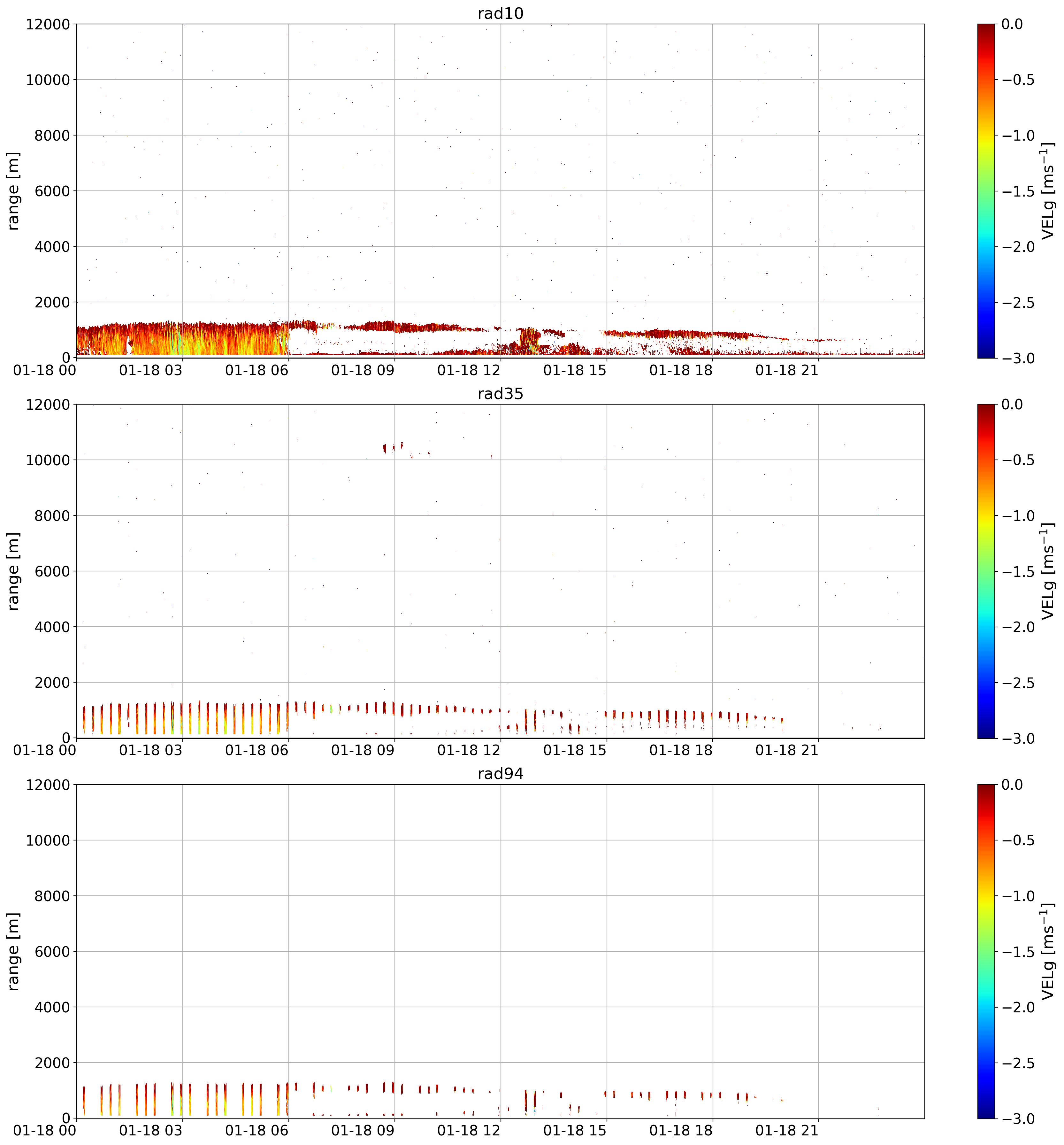Click "01-18 06" tick under the rad94 plot
Screen dimensions: 1064x1145
click(257, 1131)
